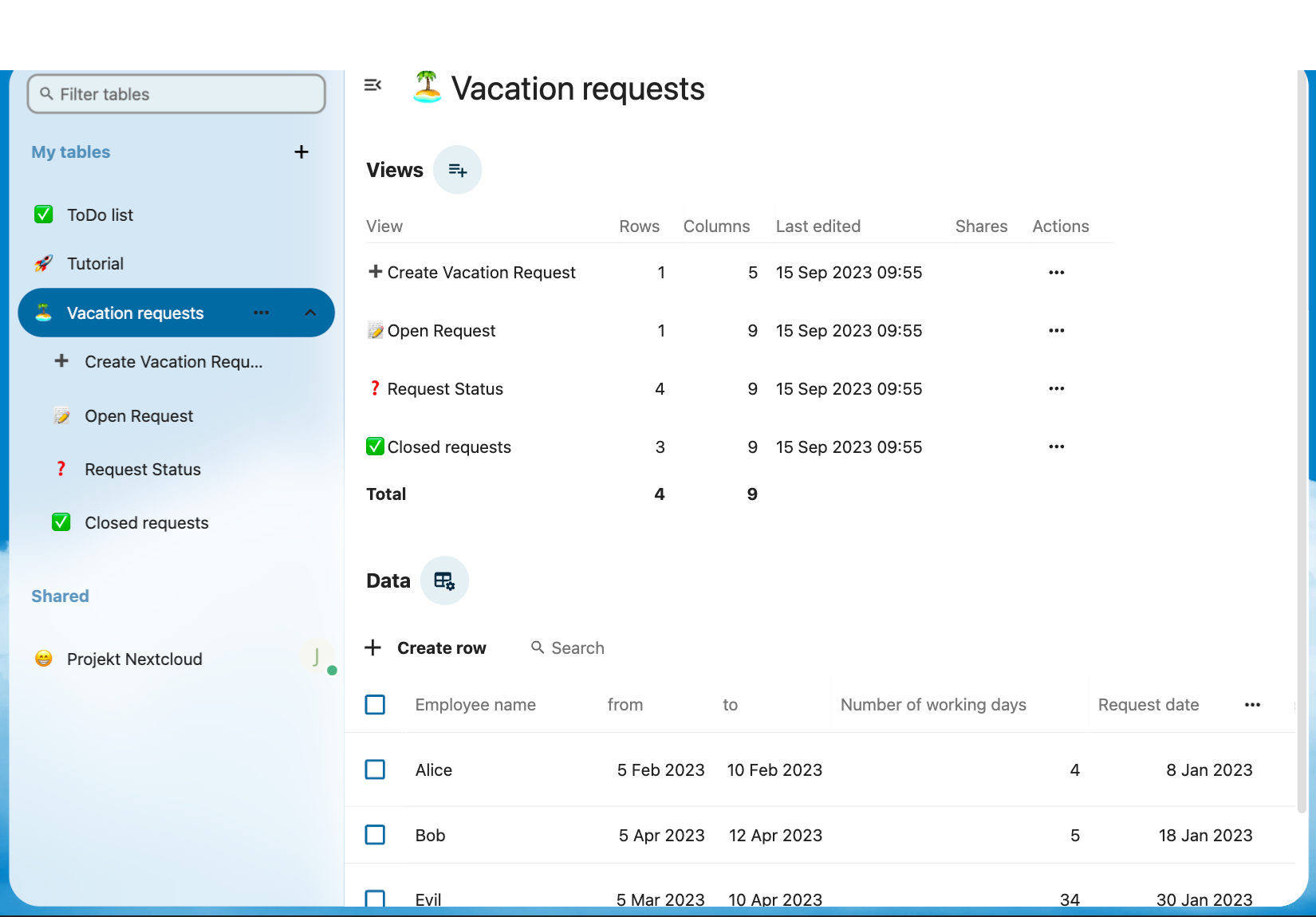Toggle the select-all rows header checkbox
This screenshot has height=917, width=1316.
click(375, 705)
